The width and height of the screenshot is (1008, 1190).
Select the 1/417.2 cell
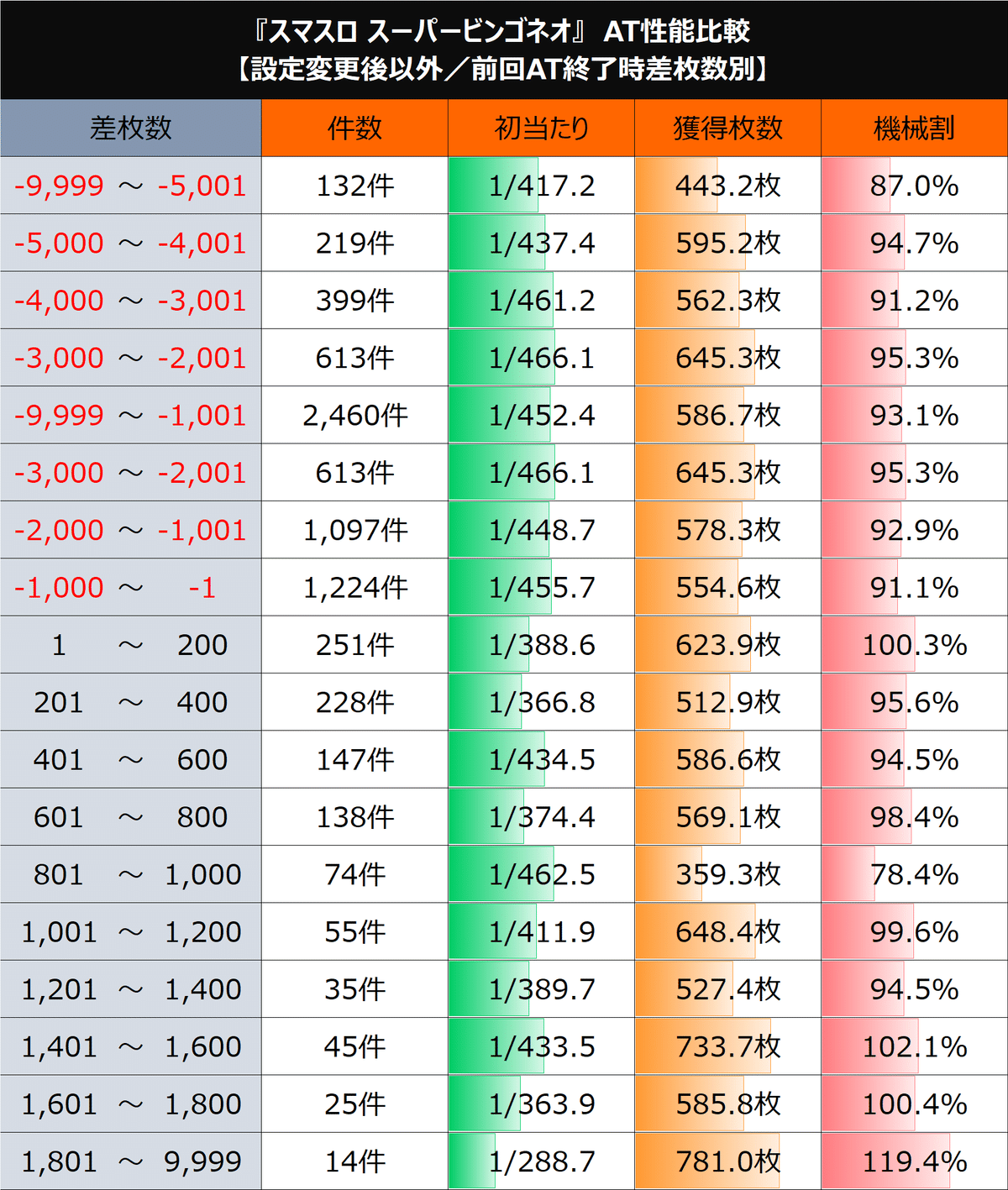541,186
